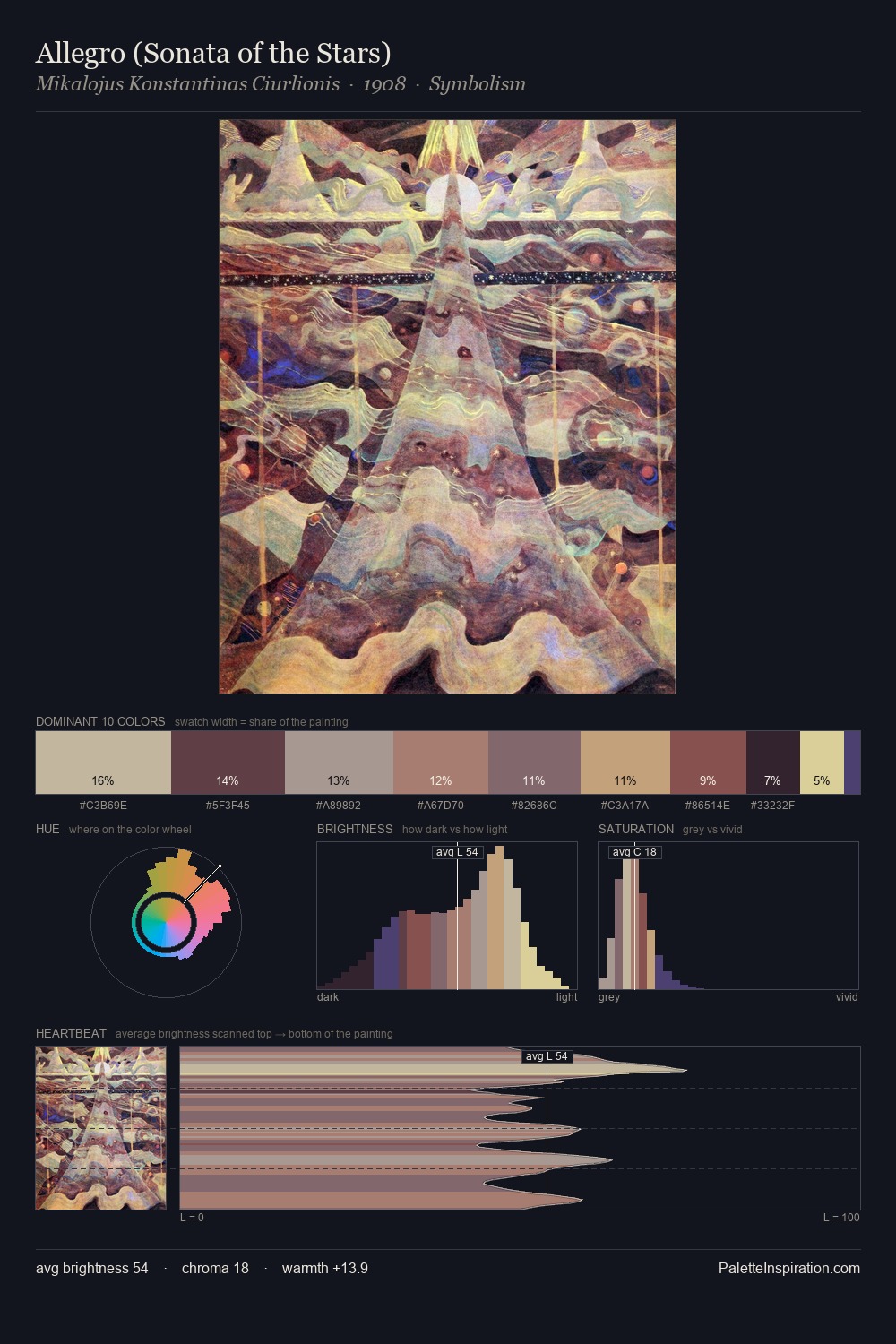The image size is (896, 1344).
Task: Open the PaletteInspiration.com link
Action: click(x=789, y=1268)
